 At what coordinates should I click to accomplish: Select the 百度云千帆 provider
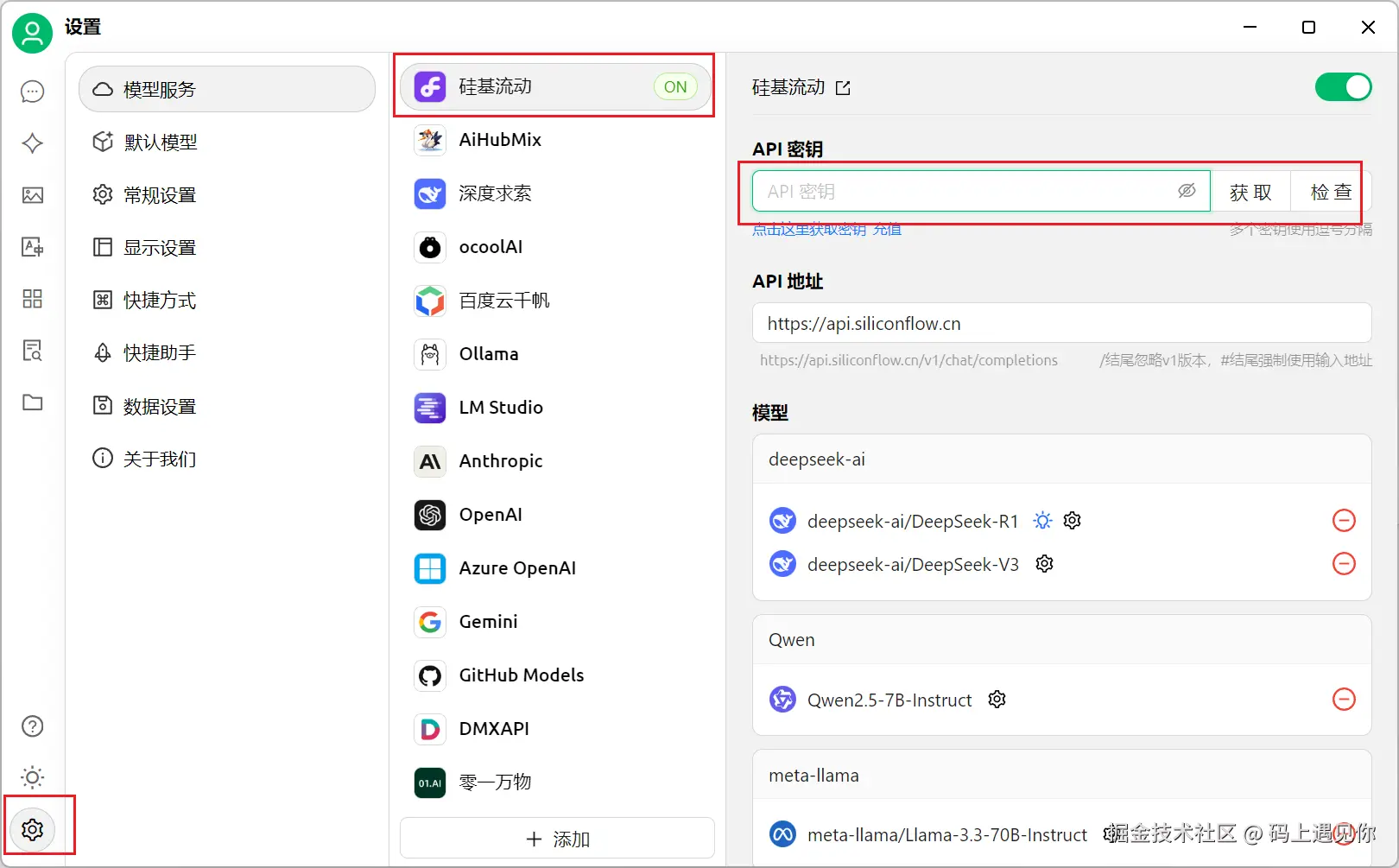(x=555, y=301)
